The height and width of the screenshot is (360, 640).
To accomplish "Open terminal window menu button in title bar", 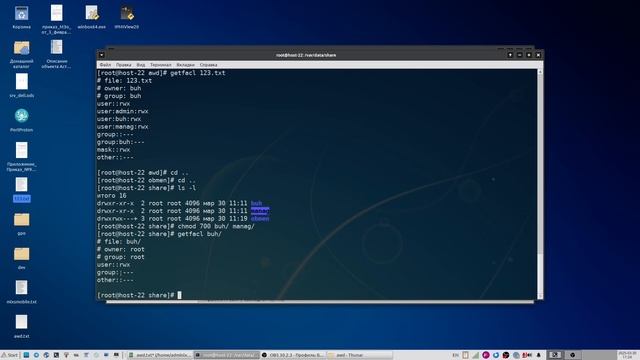I will coord(101,55).
